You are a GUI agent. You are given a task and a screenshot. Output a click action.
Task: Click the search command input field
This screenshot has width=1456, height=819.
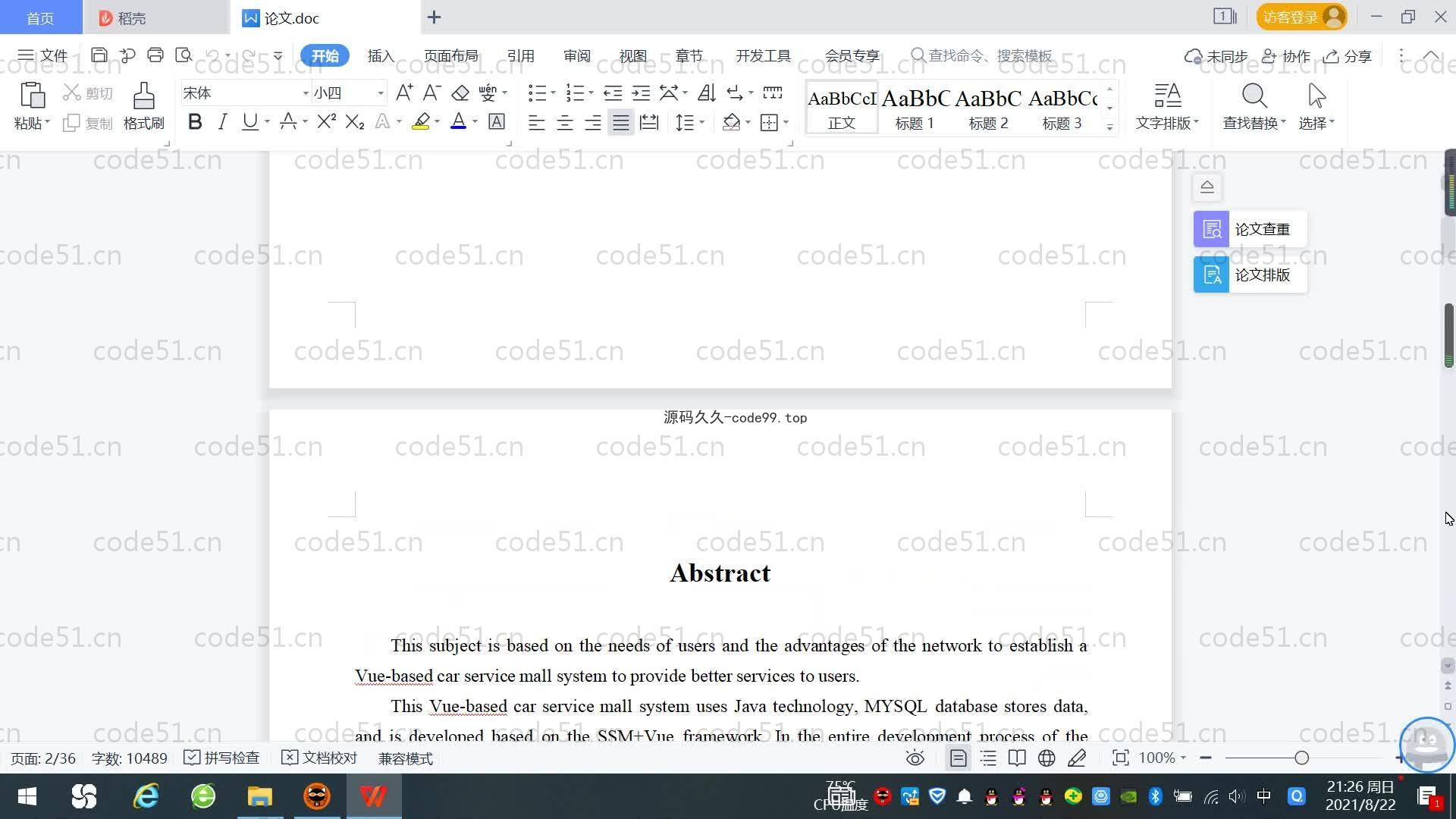point(990,55)
